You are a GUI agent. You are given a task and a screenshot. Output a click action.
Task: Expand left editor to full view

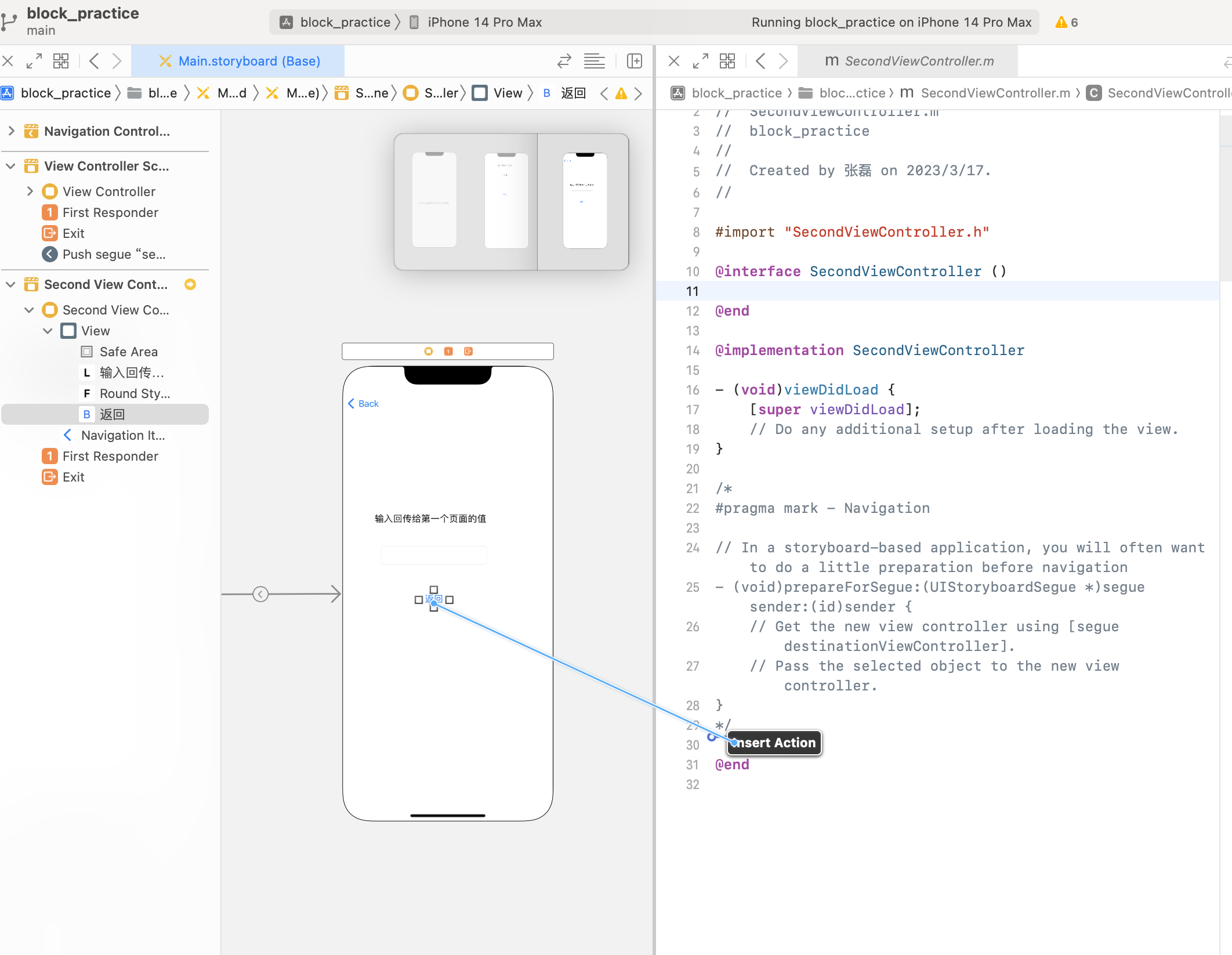coord(34,61)
